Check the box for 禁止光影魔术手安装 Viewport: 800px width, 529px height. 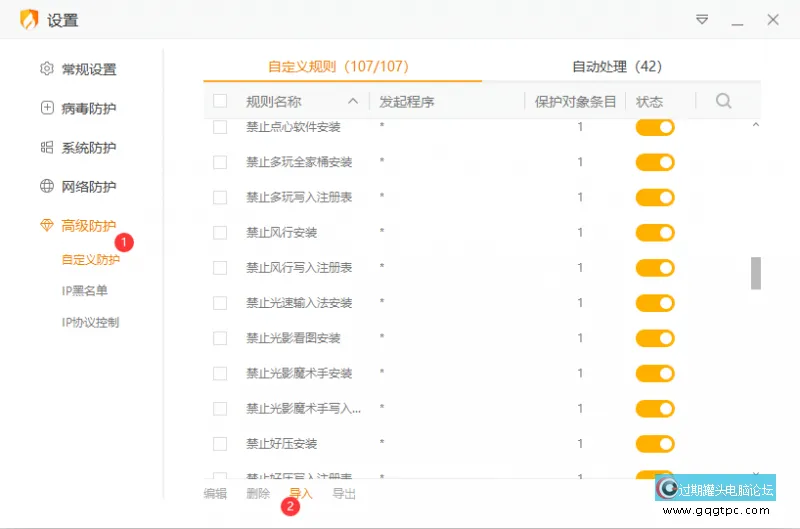click(220, 373)
